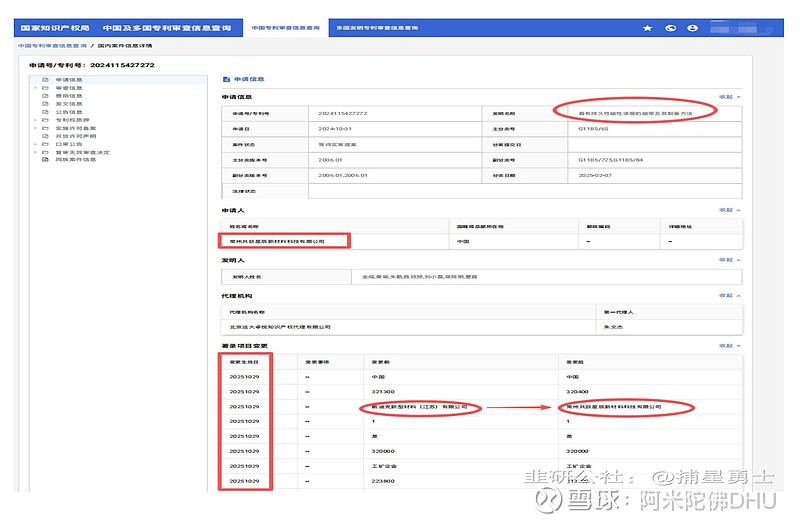Click the 副分类号 value G11B5/725,G11B5/84

click(610, 160)
